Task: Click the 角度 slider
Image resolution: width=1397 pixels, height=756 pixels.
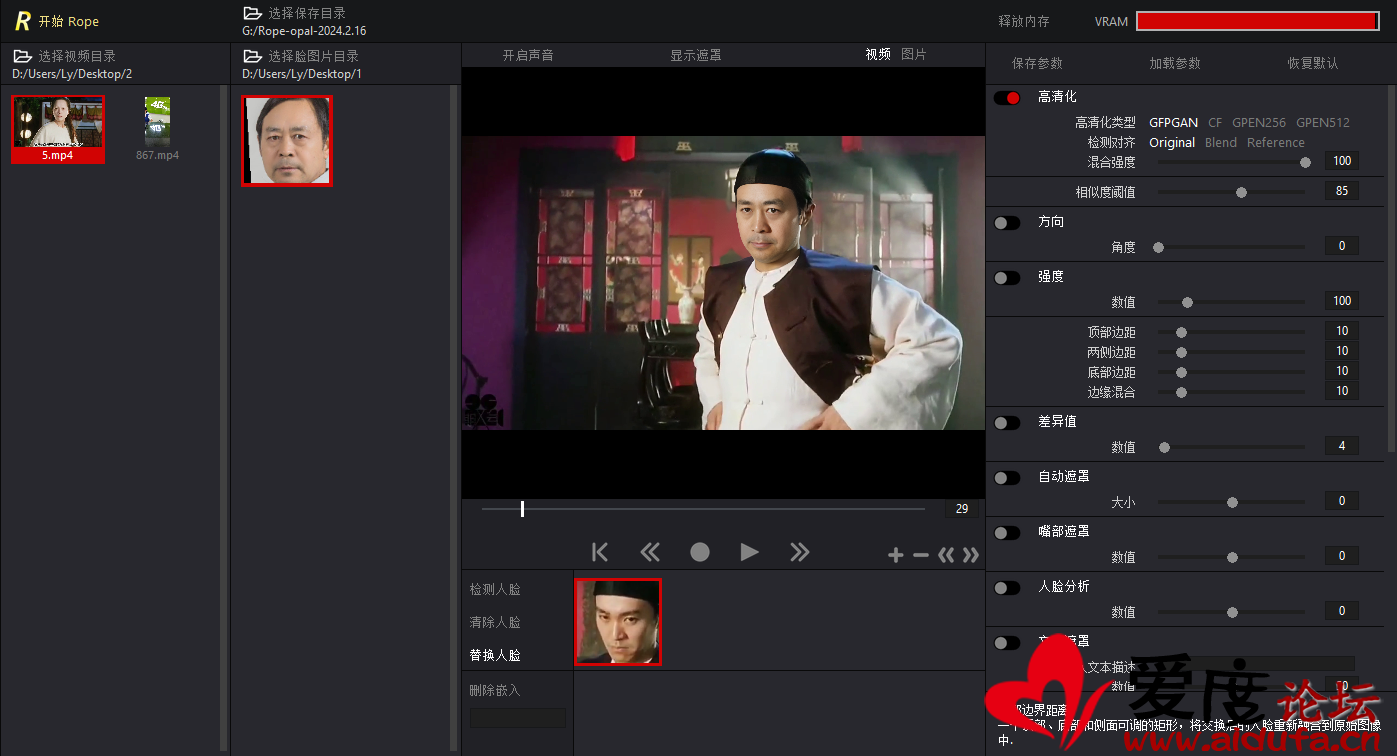Action: click(1231, 247)
